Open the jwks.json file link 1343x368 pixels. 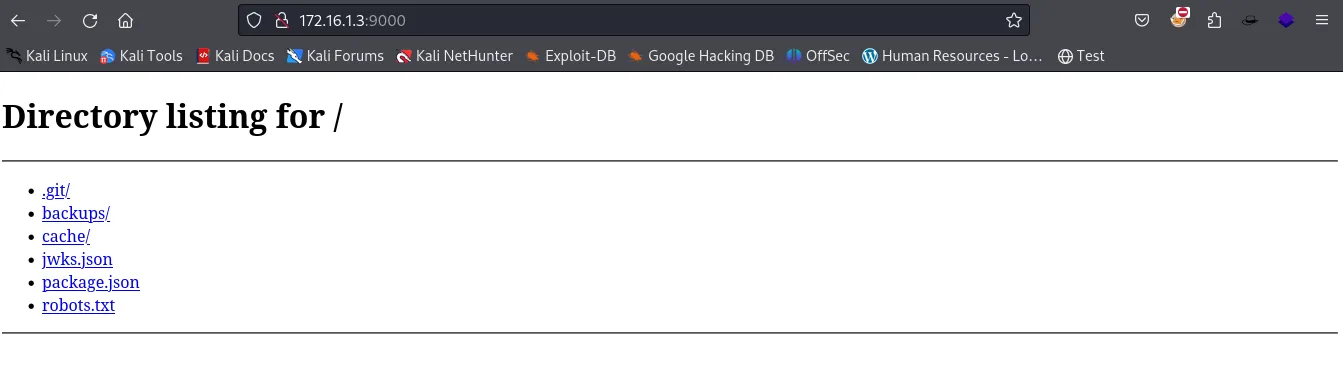pyautogui.click(x=77, y=259)
